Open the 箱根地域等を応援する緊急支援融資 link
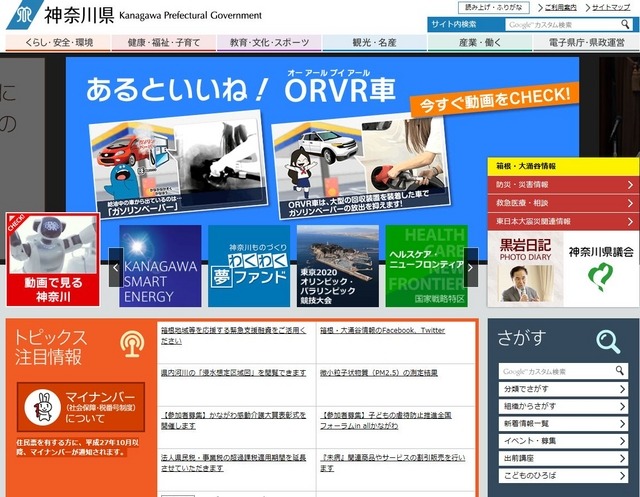Image resolution: width=640 pixels, height=497 pixels. click(233, 335)
